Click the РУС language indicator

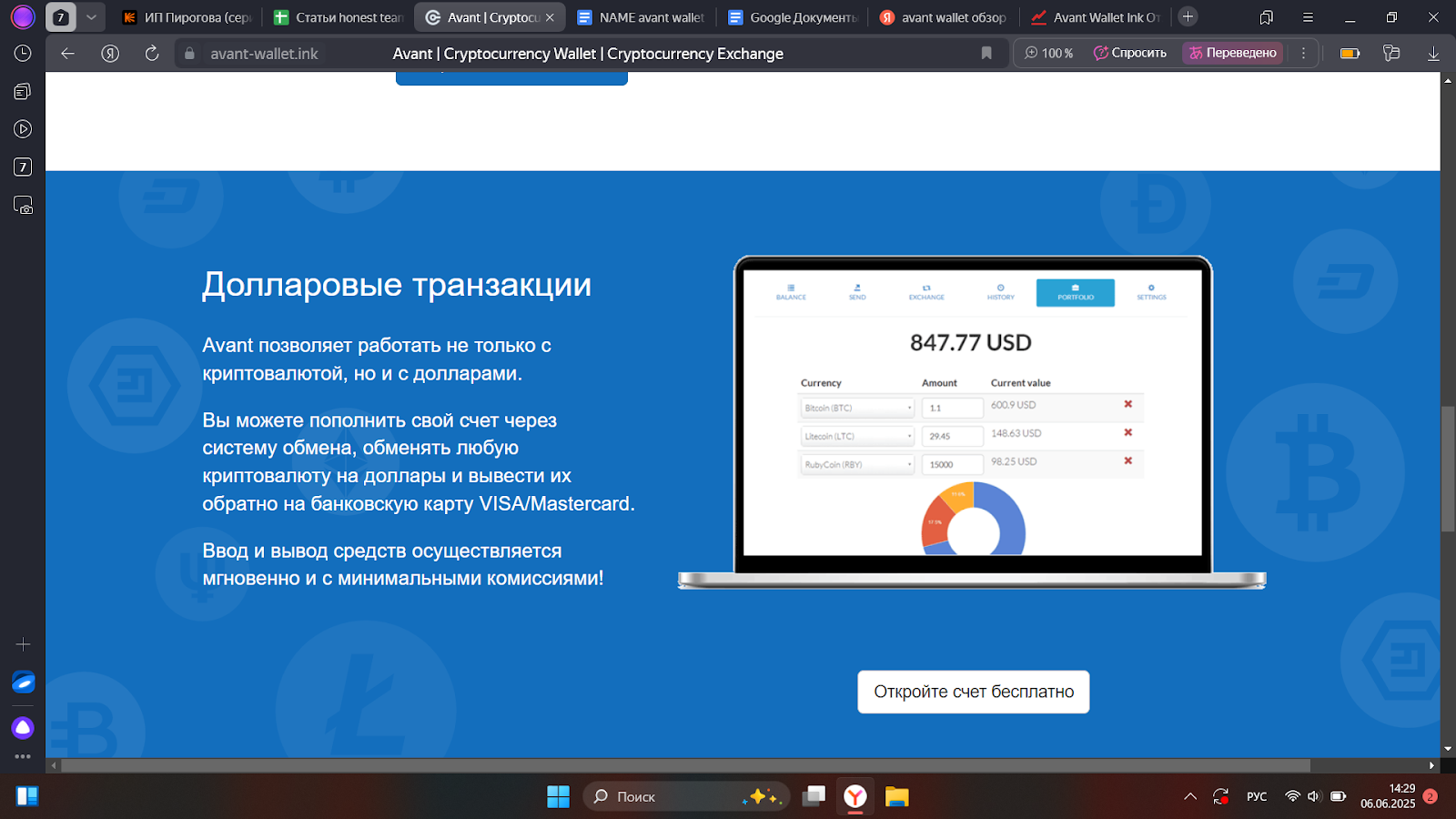click(1257, 796)
